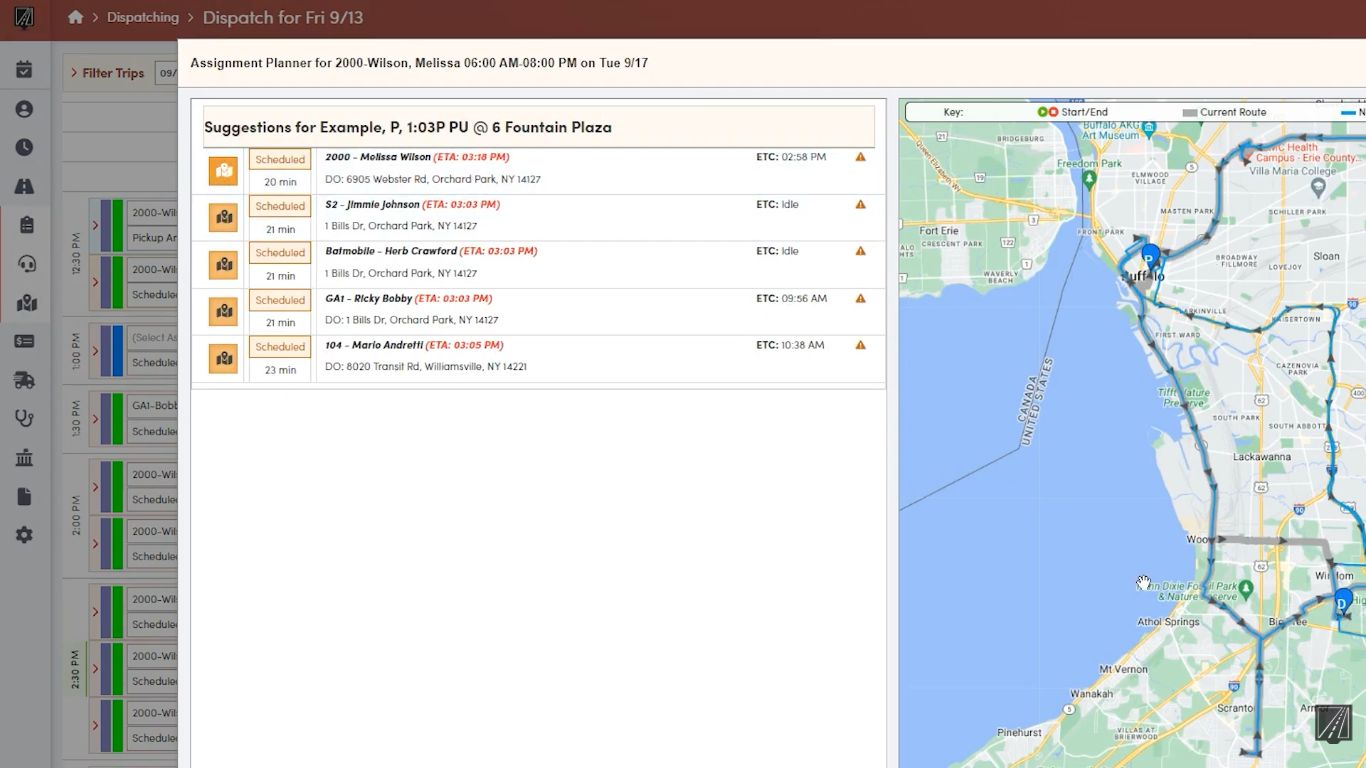Click the 20 min travel time
1366x768 pixels.
pyautogui.click(x=280, y=182)
